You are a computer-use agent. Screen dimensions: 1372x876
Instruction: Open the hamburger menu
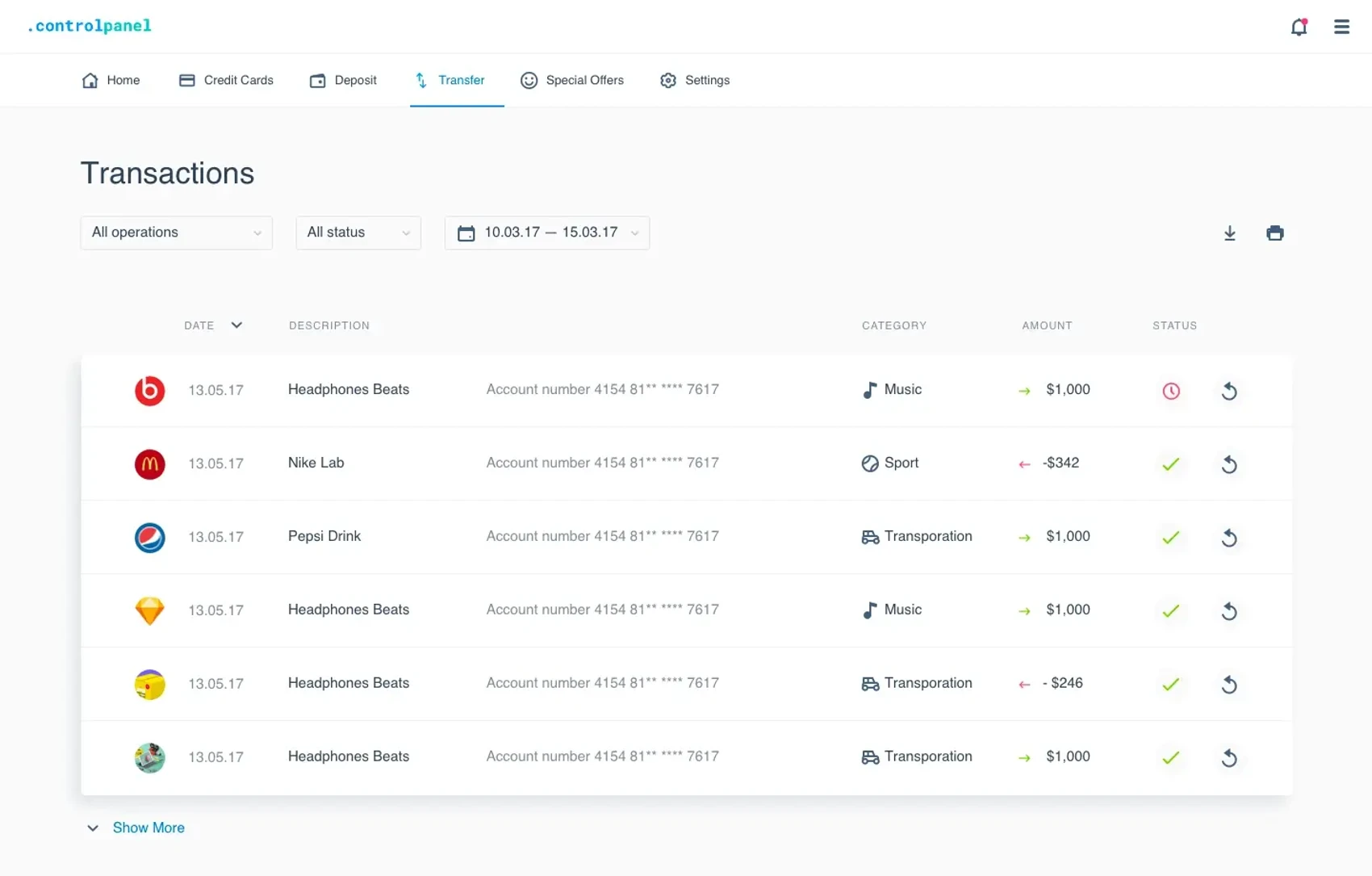pos(1341,27)
